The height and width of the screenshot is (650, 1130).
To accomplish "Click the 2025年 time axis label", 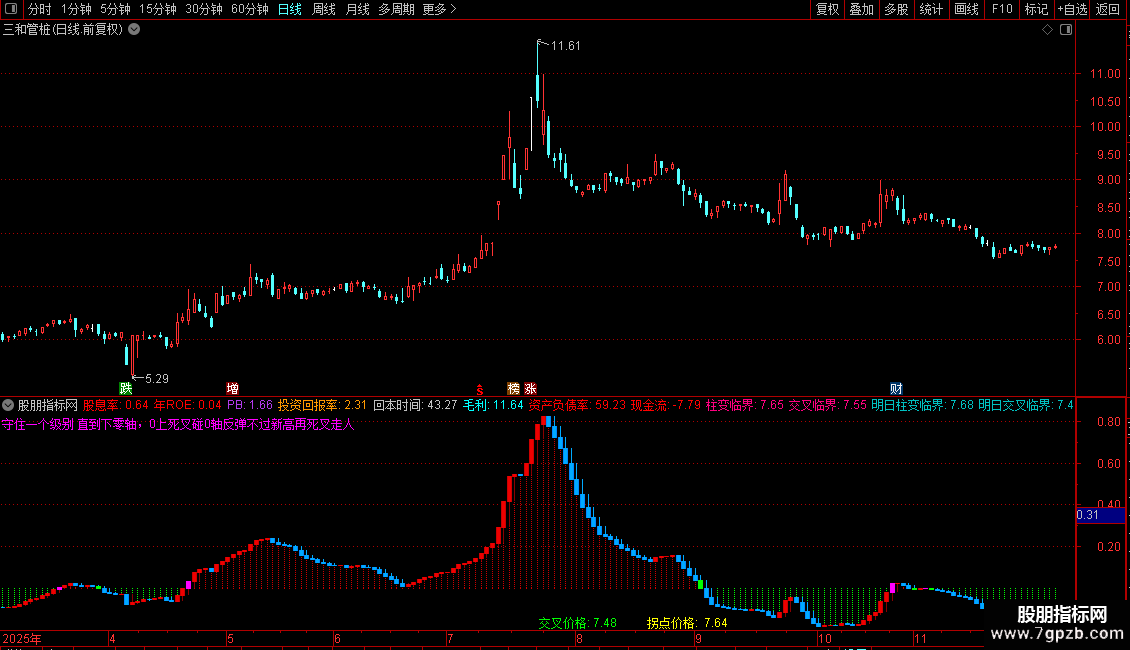I will (x=22, y=638).
